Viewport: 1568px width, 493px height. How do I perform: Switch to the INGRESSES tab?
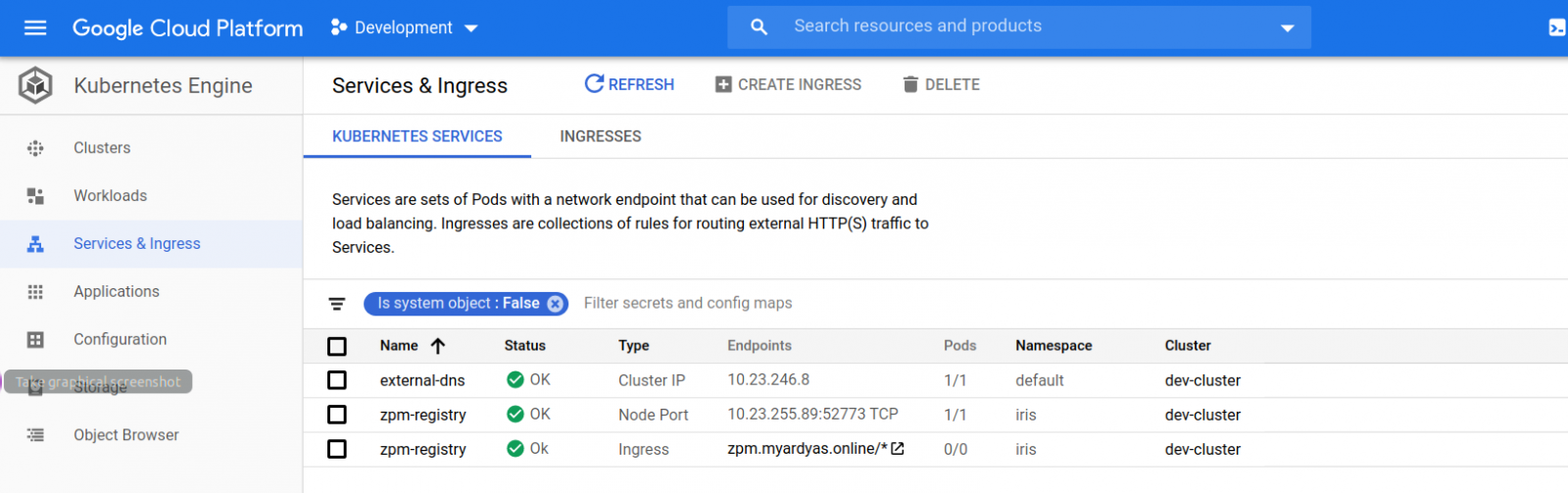pos(601,136)
